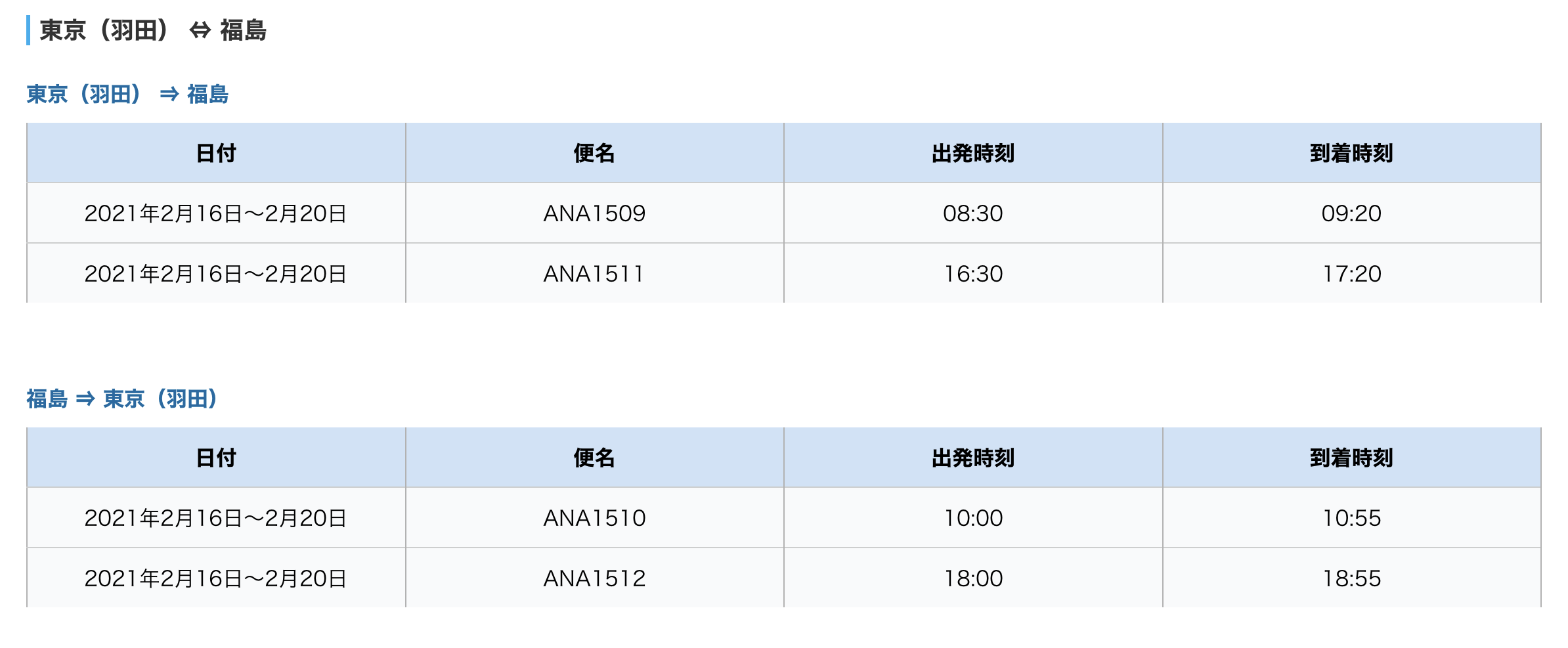The height and width of the screenshot is (648, 1568).
Task: Click 日付 header in the Haneda-to-Fukushima table
Action: coord(216,153)
